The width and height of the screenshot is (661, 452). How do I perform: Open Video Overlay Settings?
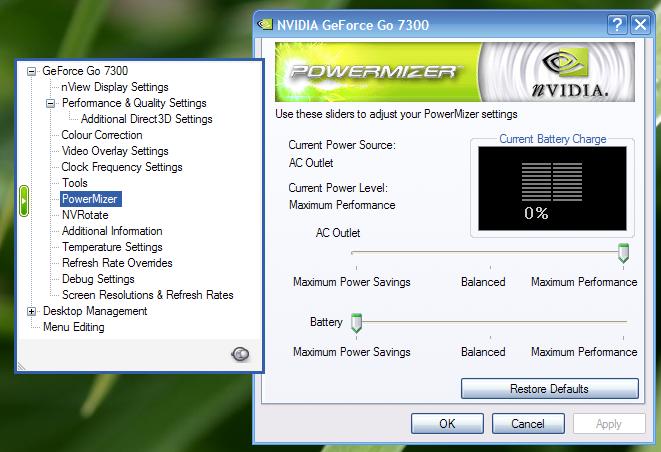[x=115, y=151]
